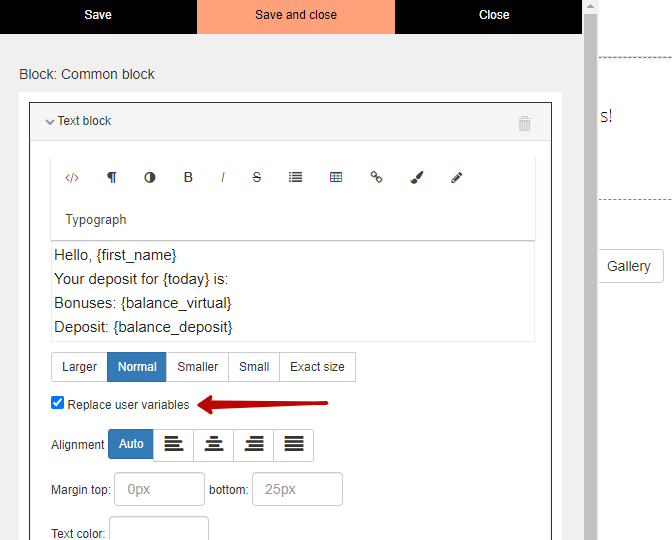Click the "Hello, {first_name}" text line
The height and width of the screenshot is (540, 672).
pyautogui.click(x=115, y=255)
